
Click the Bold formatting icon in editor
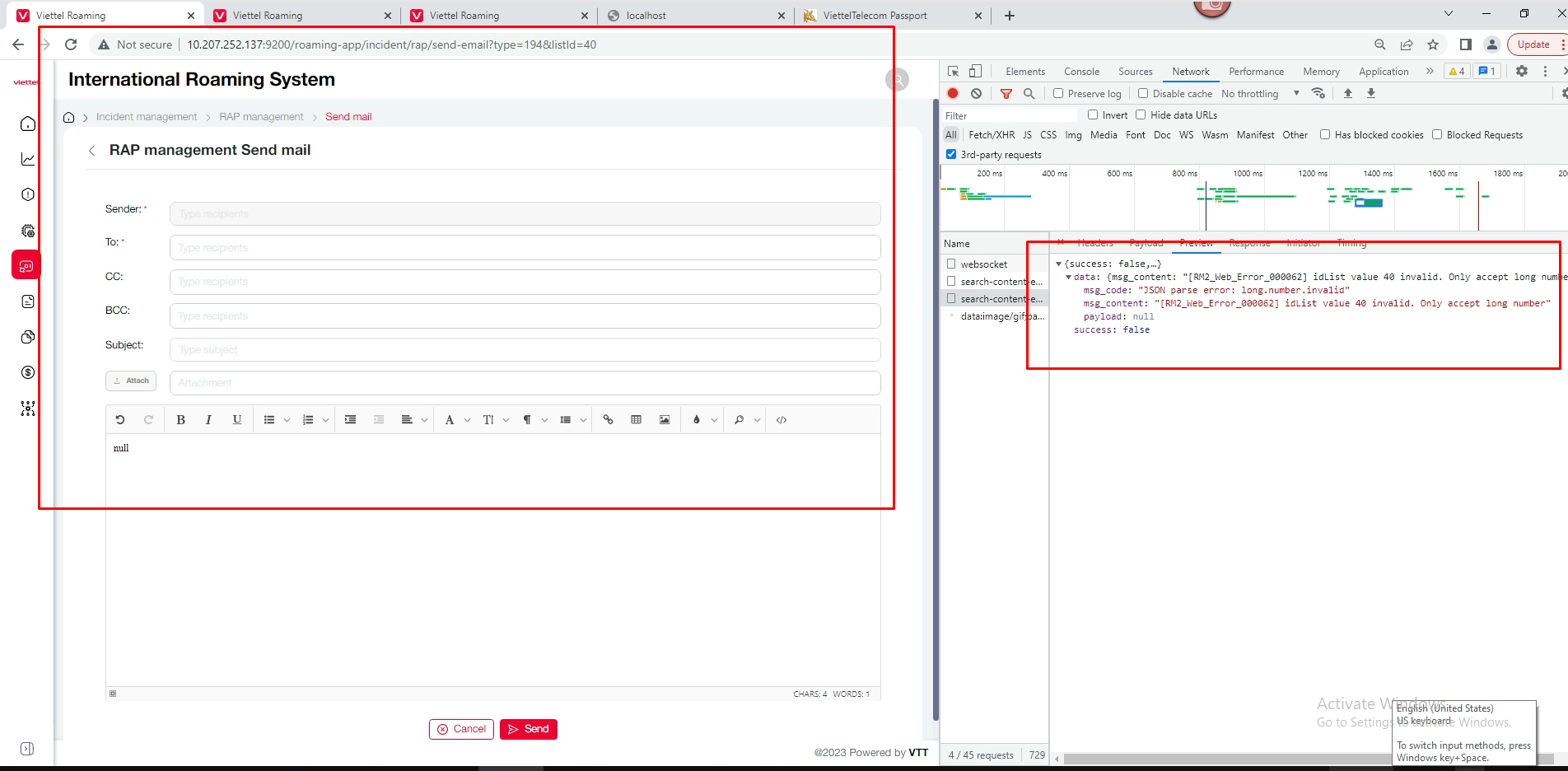coord(180,420)
